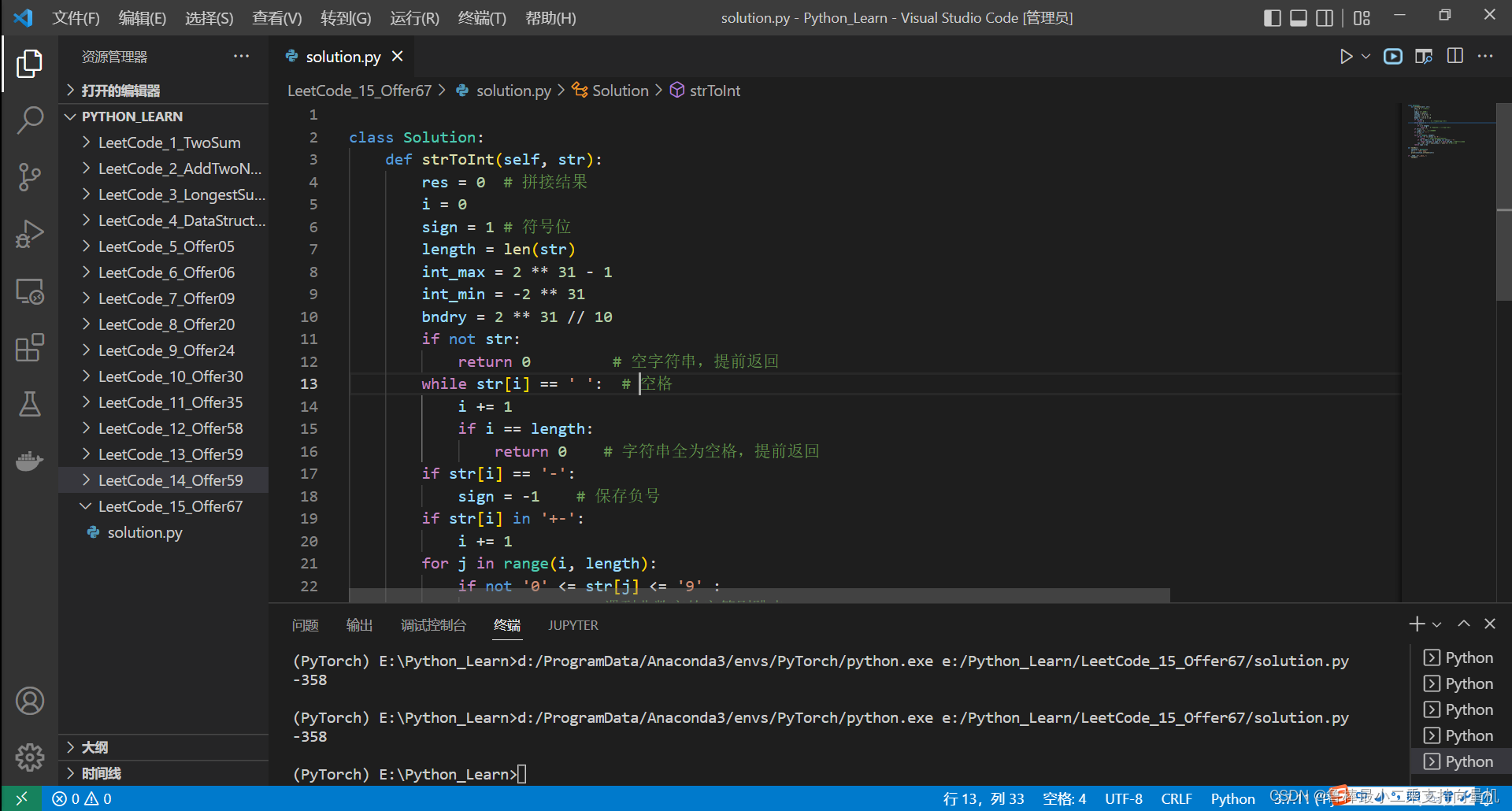Open the 编辑(E) menu
1512x811 pixels.
143,18
